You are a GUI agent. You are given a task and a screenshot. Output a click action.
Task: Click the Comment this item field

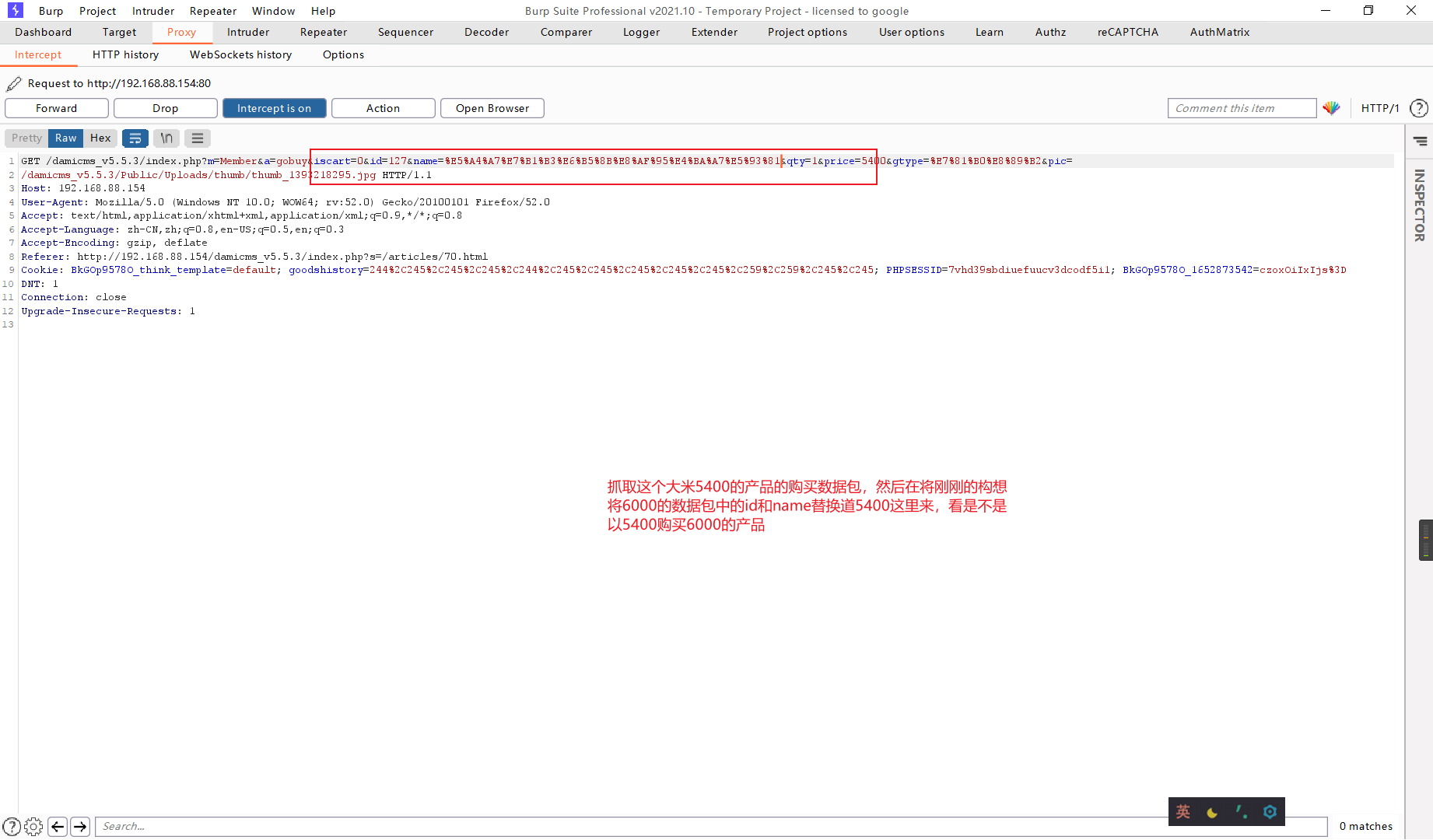point(1242,108)
